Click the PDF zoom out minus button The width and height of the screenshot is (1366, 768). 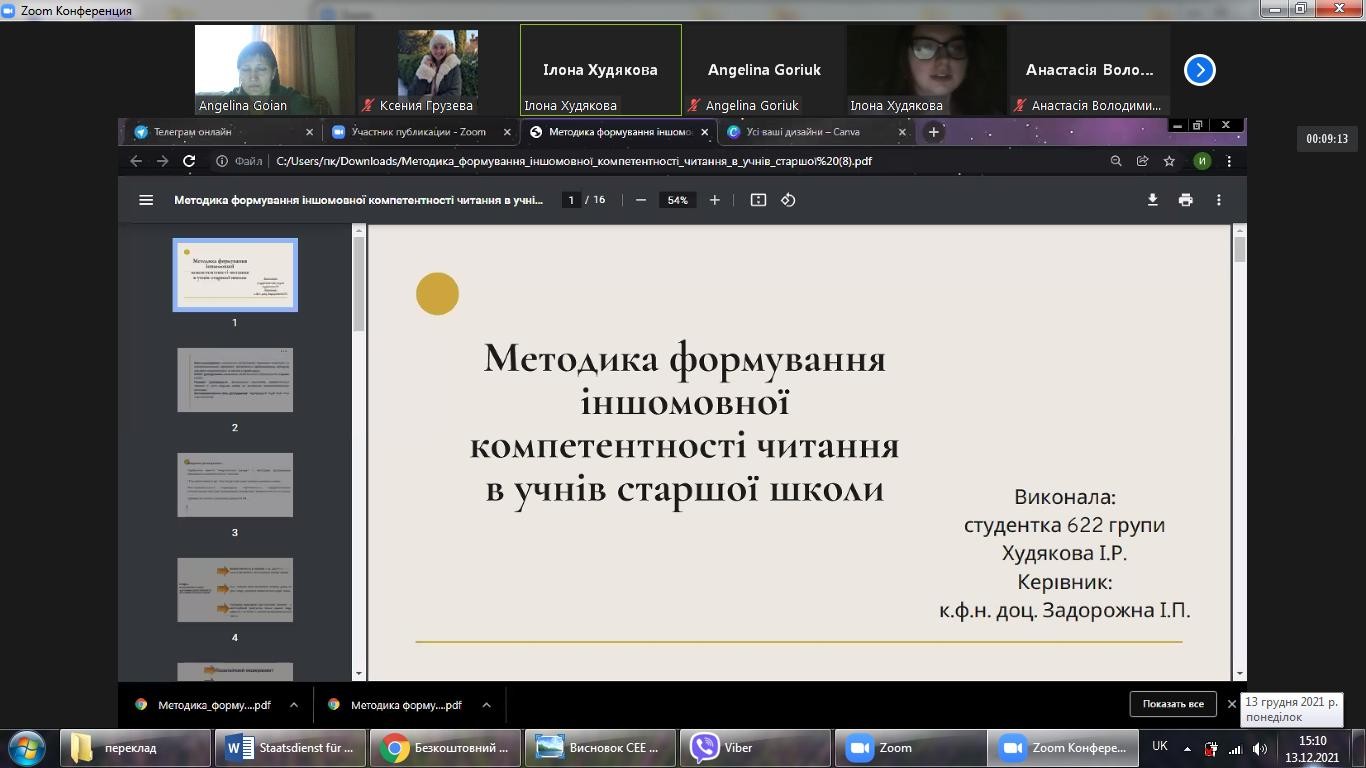(x=641, y=200)
